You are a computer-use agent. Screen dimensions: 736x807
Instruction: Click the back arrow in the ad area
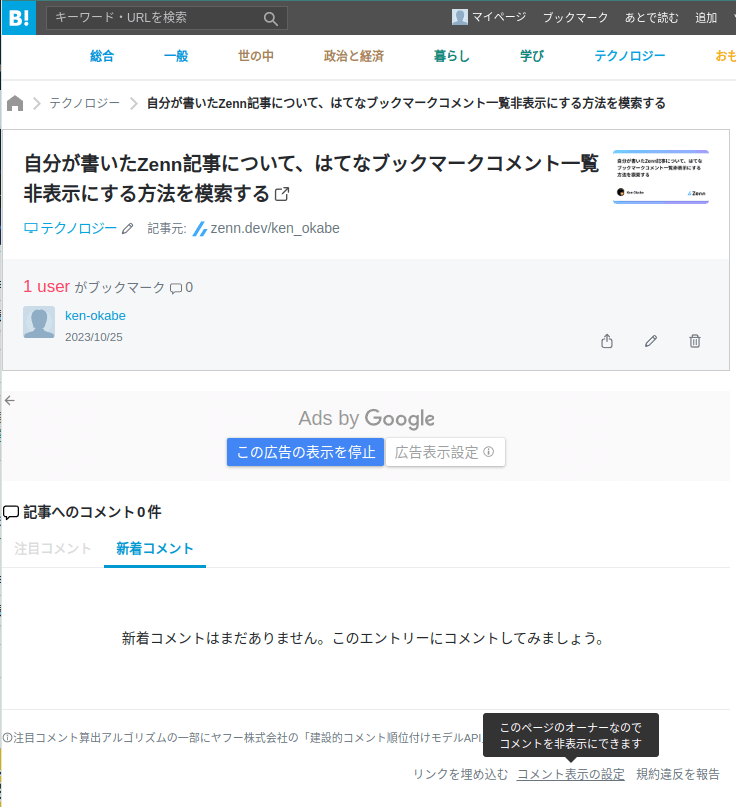10,400
